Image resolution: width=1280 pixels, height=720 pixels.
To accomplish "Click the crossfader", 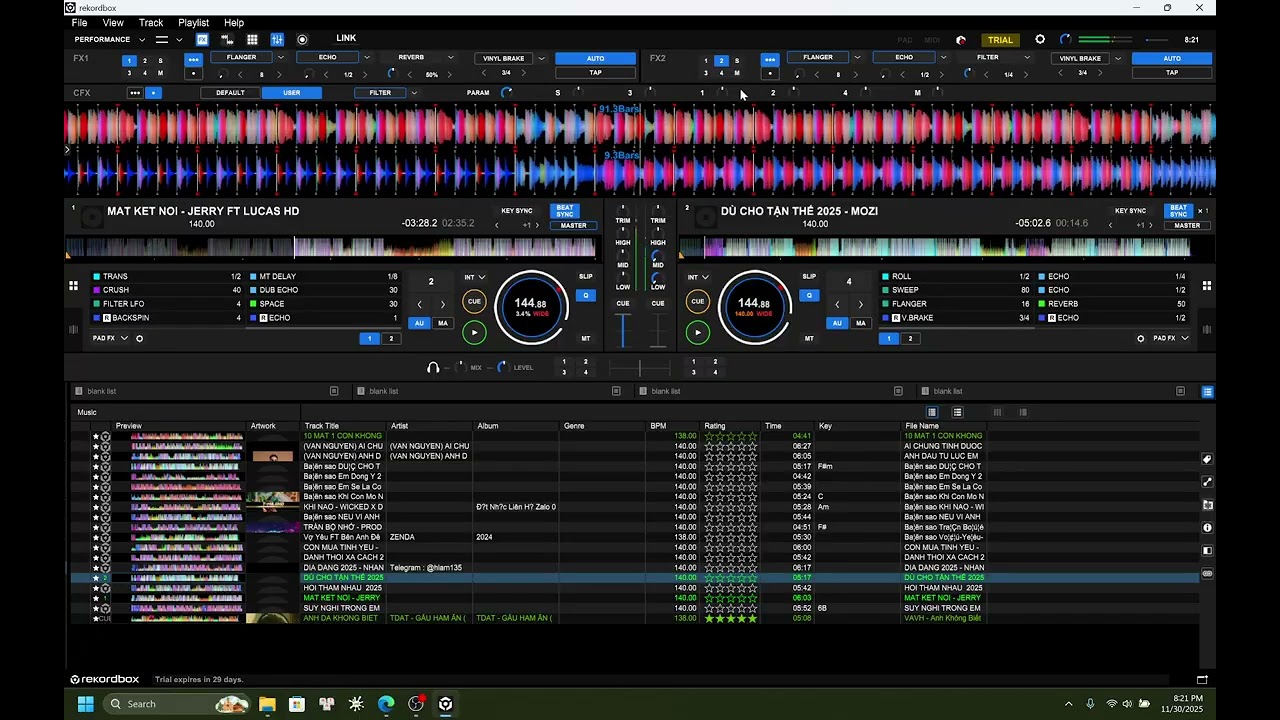I will [x=640, y=368].
